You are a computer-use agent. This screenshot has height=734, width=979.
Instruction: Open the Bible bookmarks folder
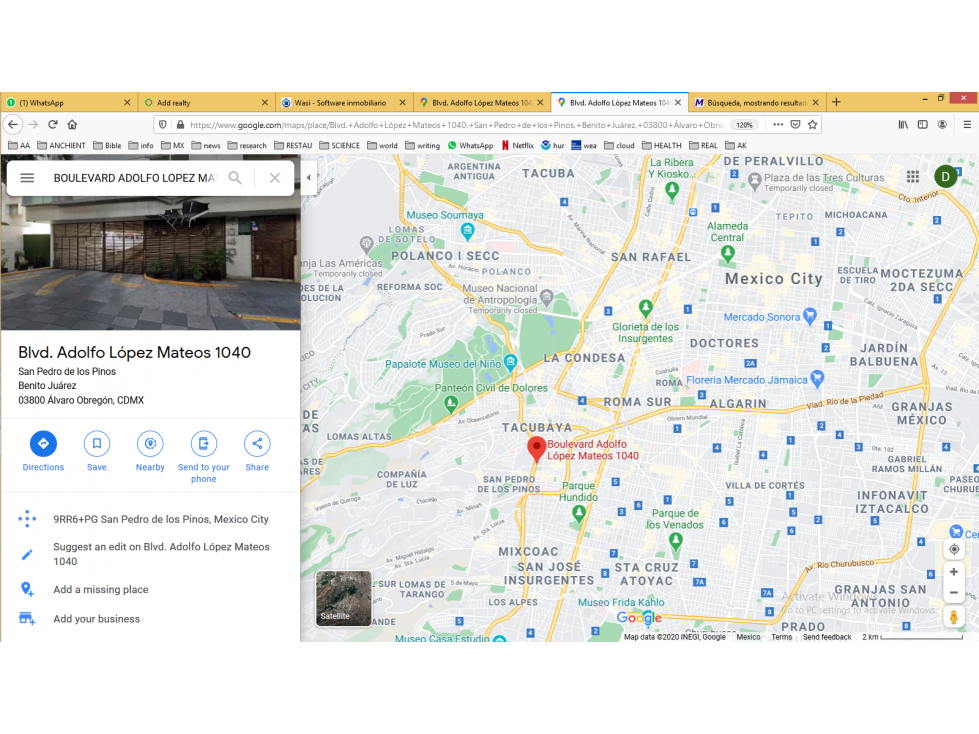pos(107,145)
